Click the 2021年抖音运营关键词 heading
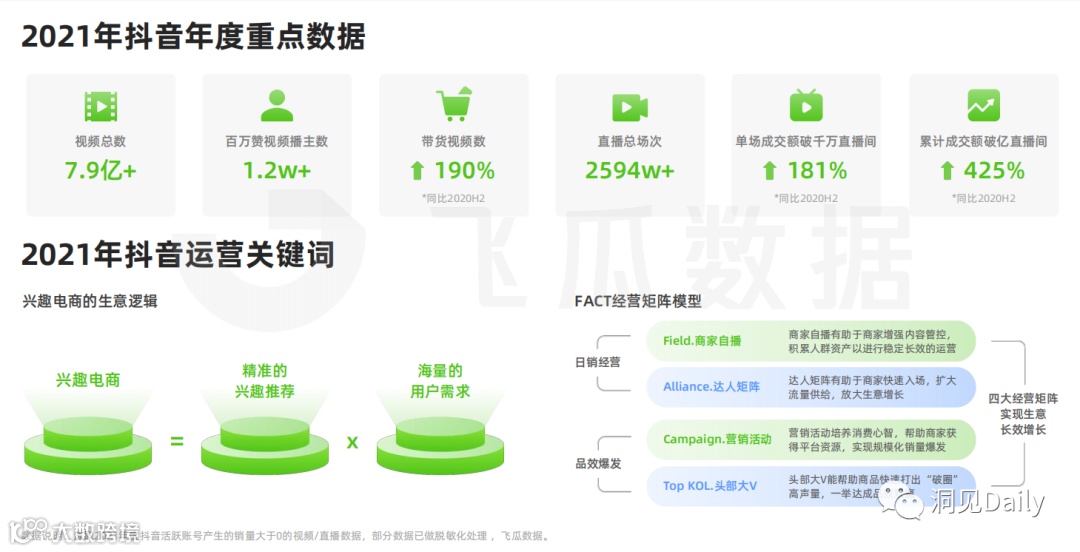1080x552 pixels. 178,254
